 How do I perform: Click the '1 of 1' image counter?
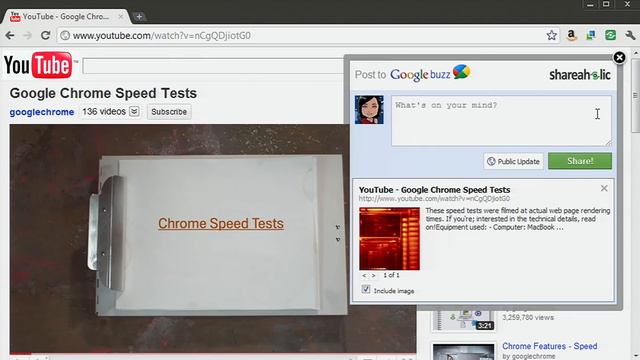pos(391,276)
